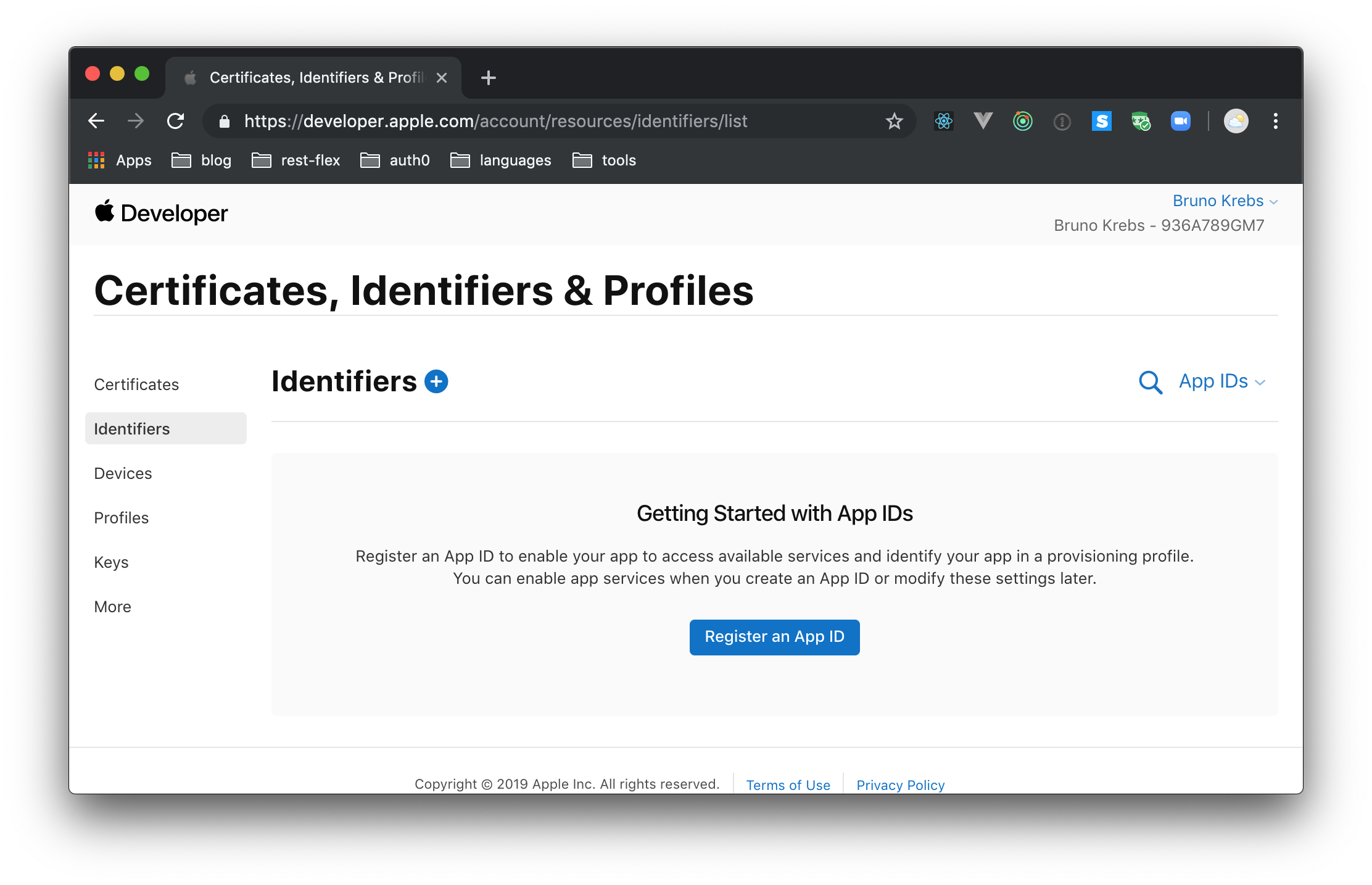Open the Zoom extension icon
This screenshot has height=885, width=1372.
click(x=1180, y=121)
